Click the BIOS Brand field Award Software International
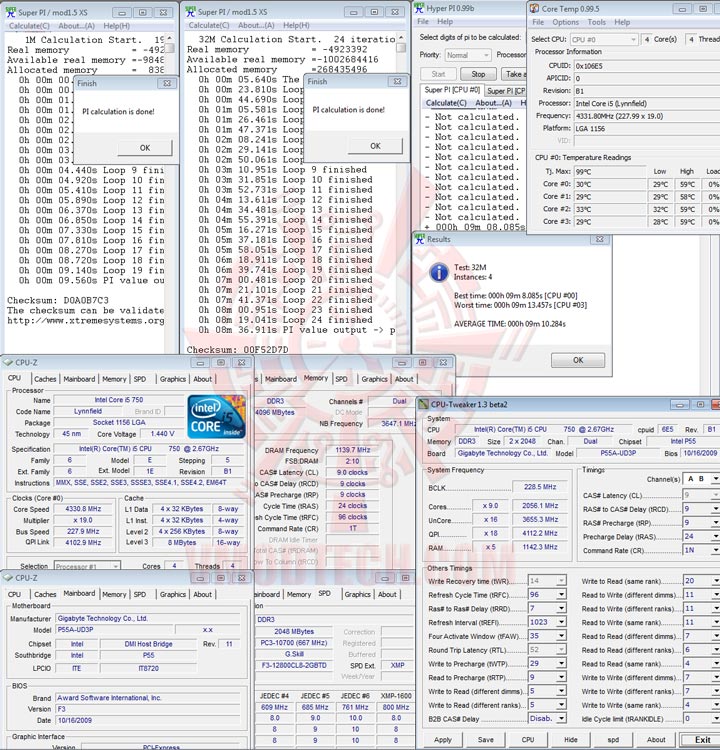The width and height of the screenshot is (720, 750). (x=147, y=698)
